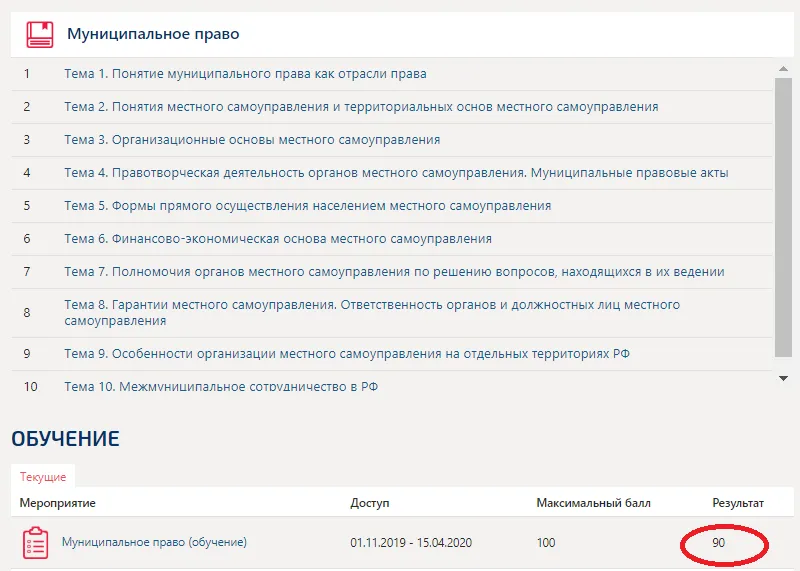Open Тема 4. Правотворческая деятельность органов

(396, 172)
